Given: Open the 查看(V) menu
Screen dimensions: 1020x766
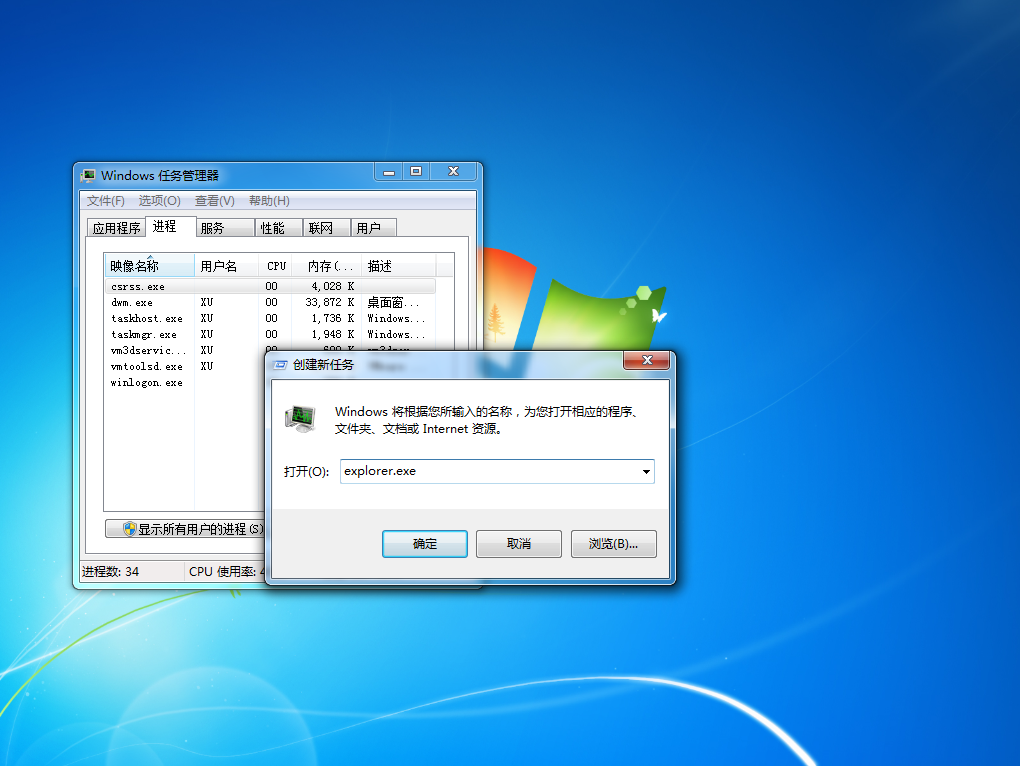Looking at the screenshot, I should point(215,201).
